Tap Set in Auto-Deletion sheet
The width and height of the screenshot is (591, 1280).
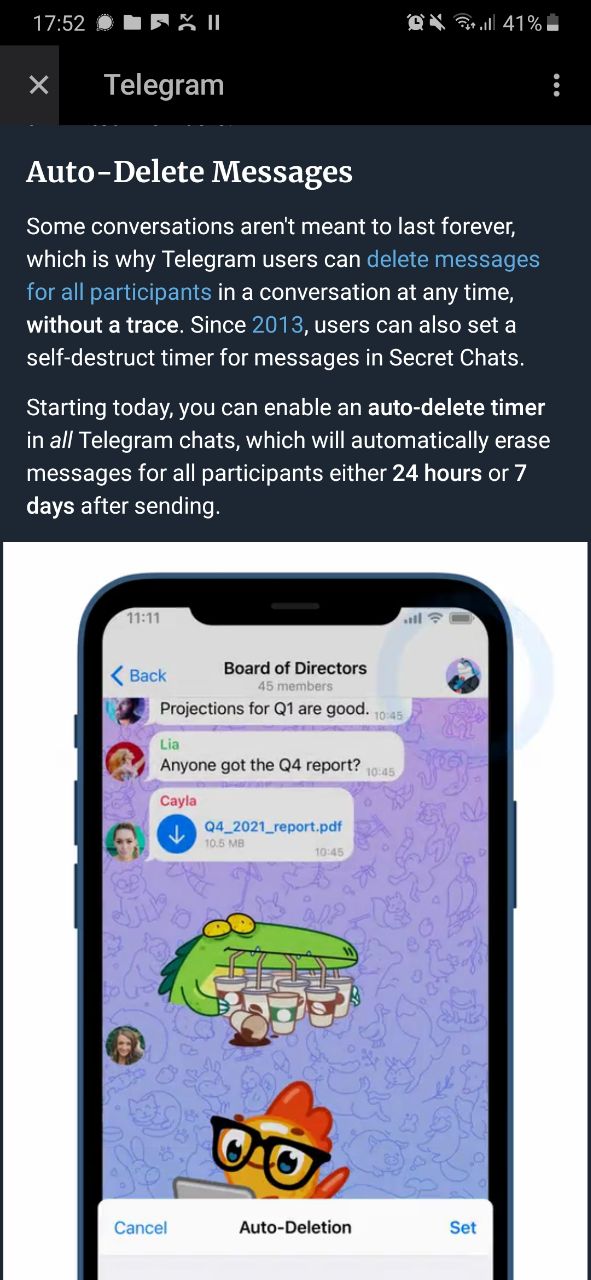coord(463,1227)
